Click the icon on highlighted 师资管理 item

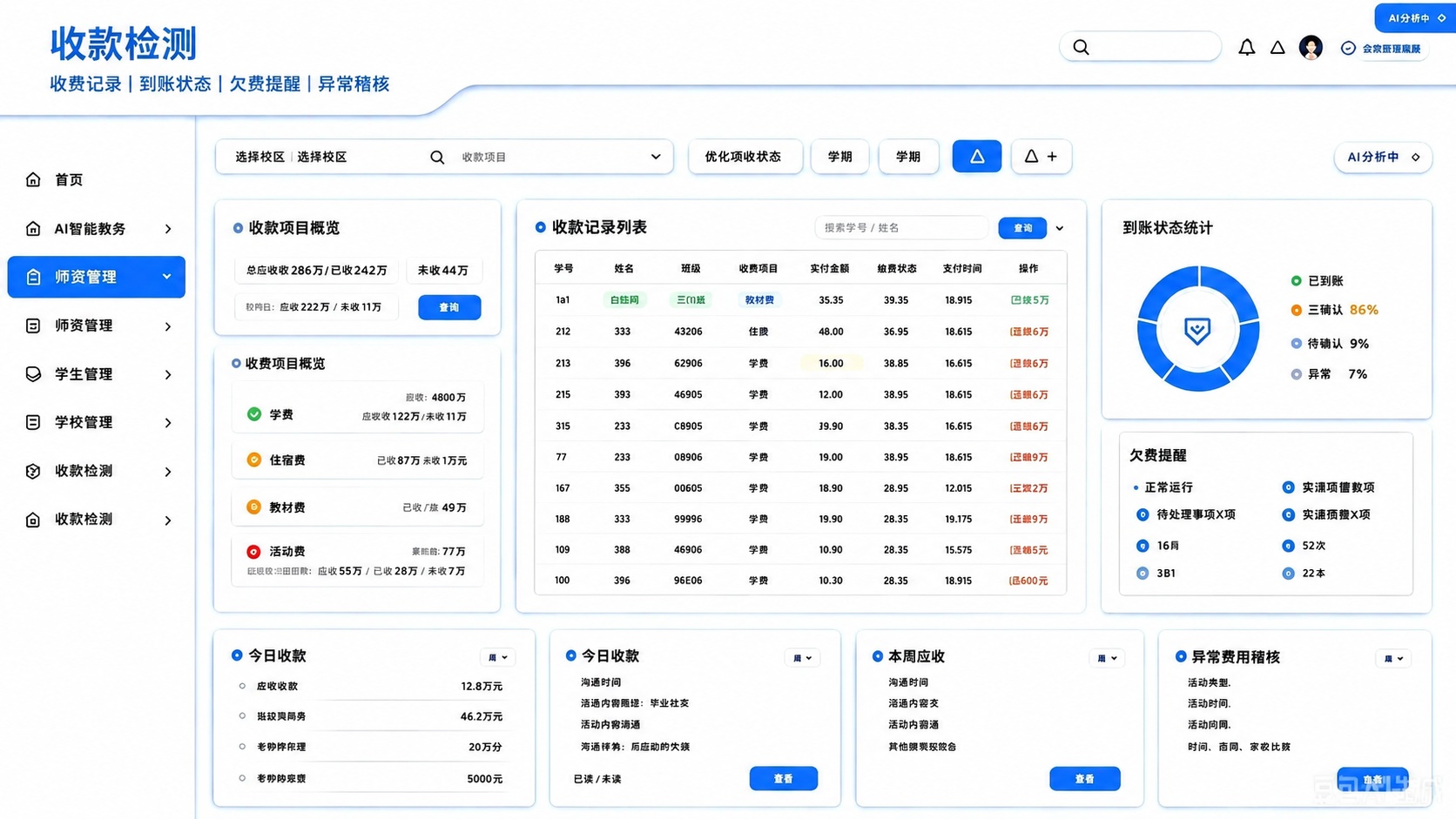33,277
